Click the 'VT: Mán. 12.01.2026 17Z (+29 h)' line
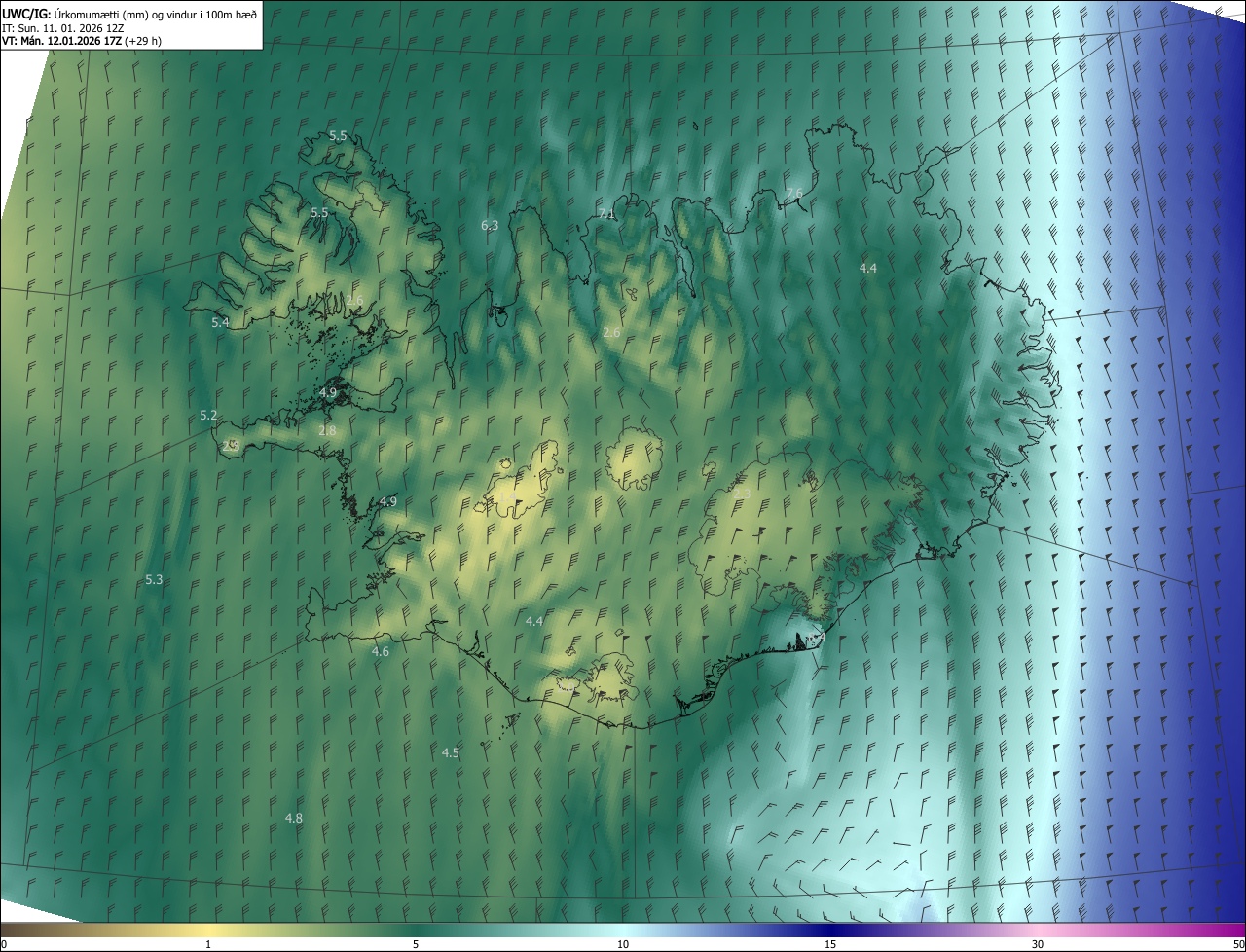 point(81,41)
